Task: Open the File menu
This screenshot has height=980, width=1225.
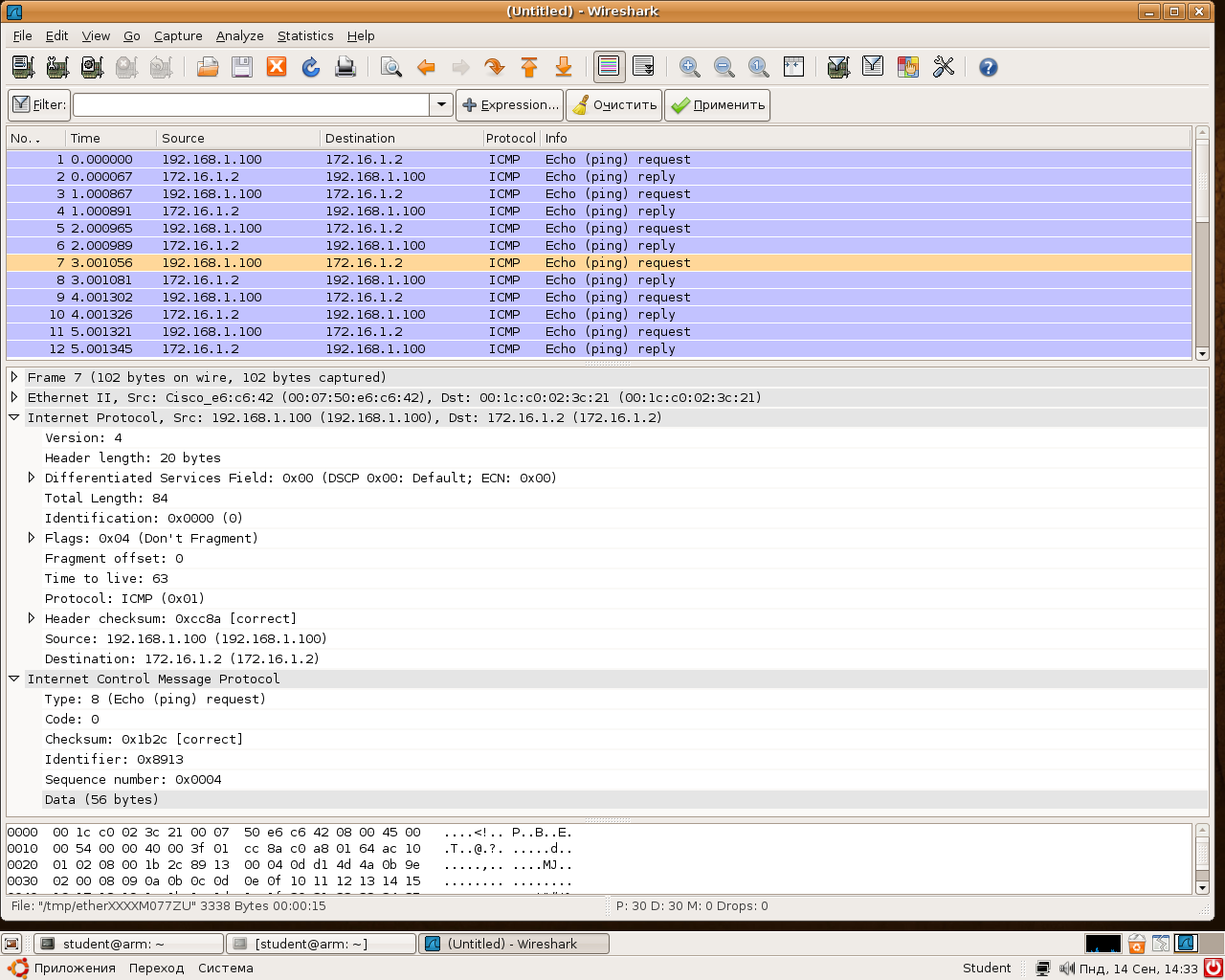Action: (x=23, y=35)
